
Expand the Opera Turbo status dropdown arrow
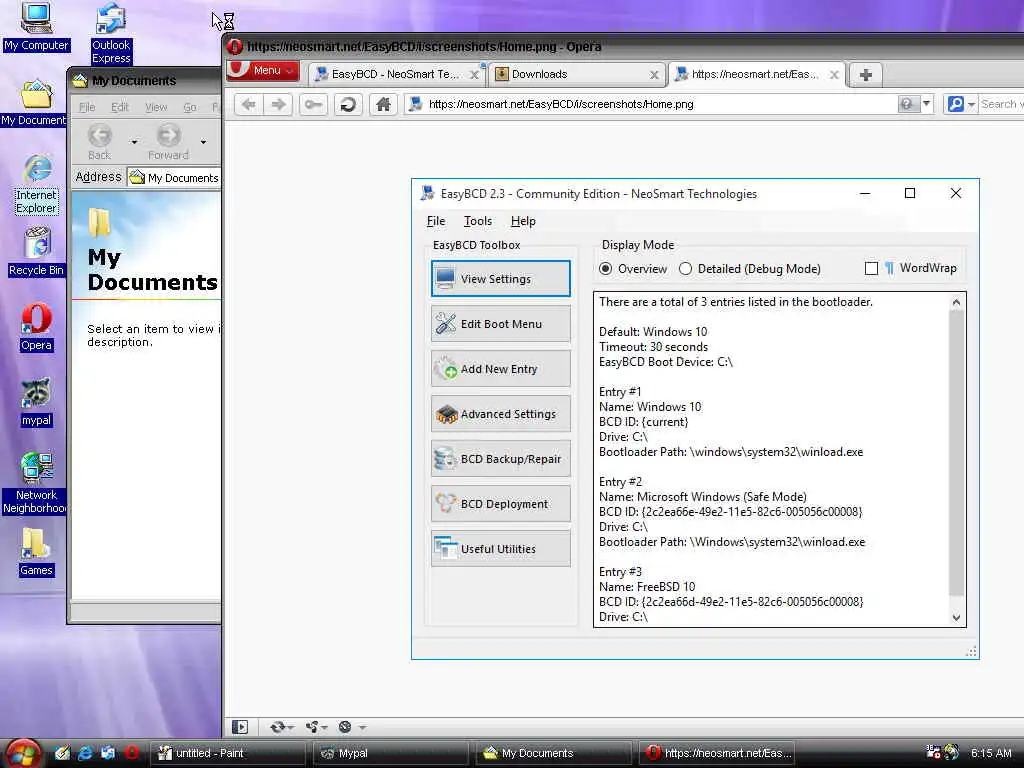pos(362,728)
